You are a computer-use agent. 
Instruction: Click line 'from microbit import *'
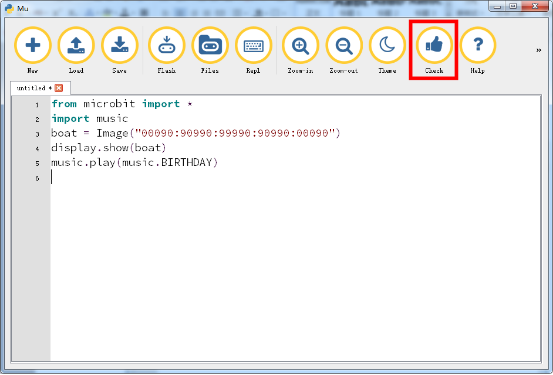click(122, 104)
